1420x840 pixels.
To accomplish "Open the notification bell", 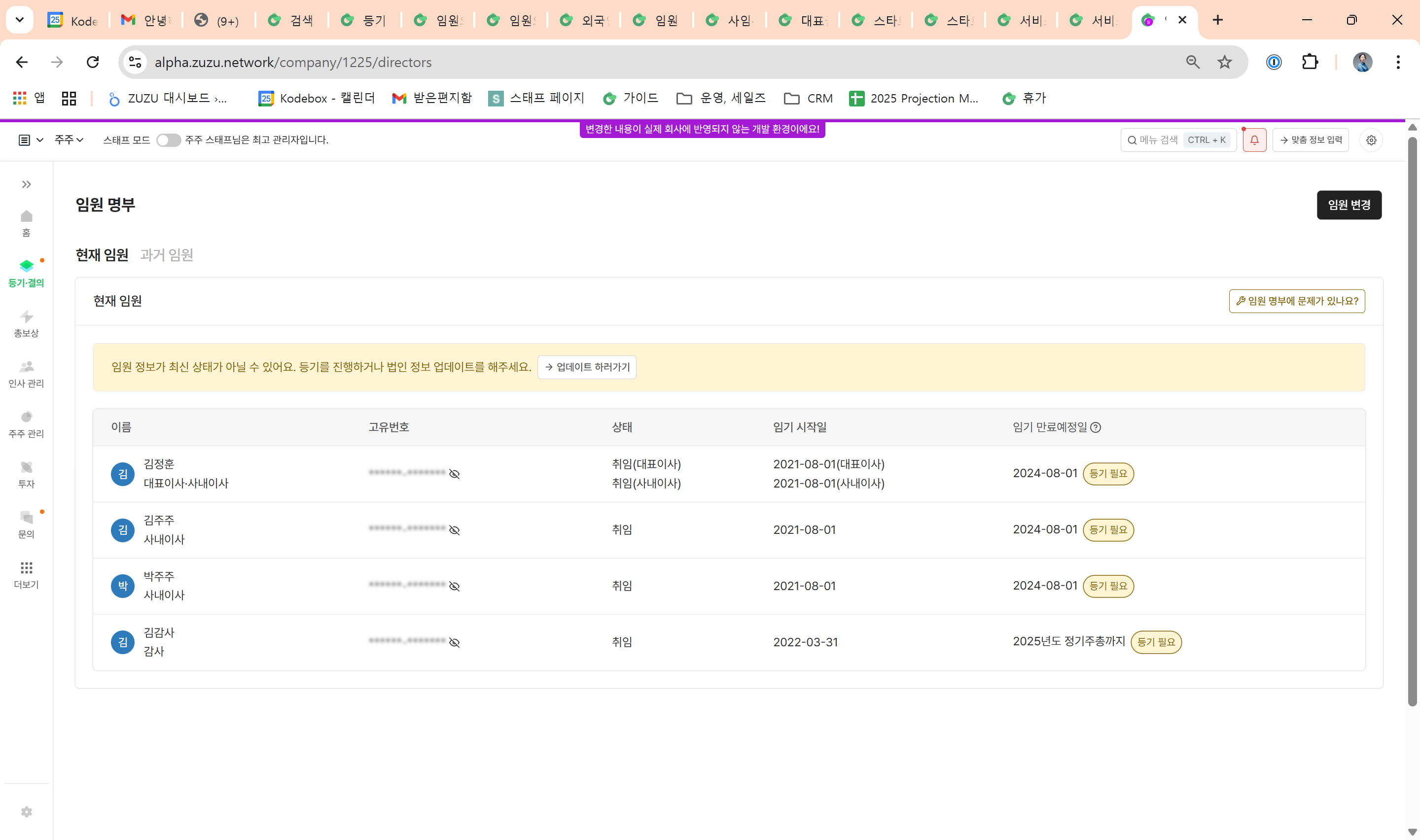I will click(1254, 140).
